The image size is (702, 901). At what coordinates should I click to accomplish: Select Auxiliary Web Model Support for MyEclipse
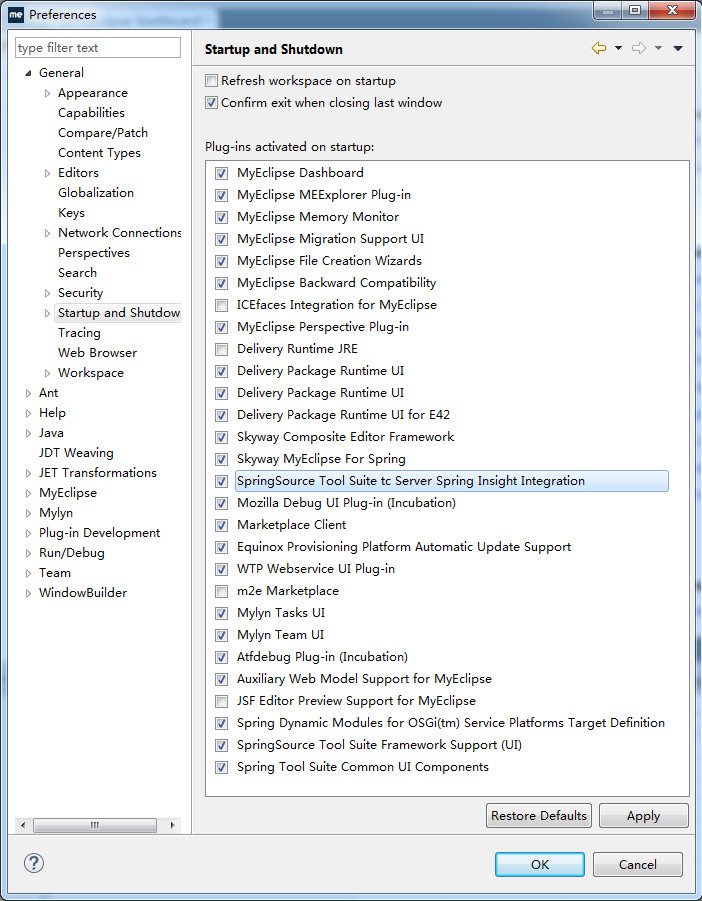tap(364, 679)
